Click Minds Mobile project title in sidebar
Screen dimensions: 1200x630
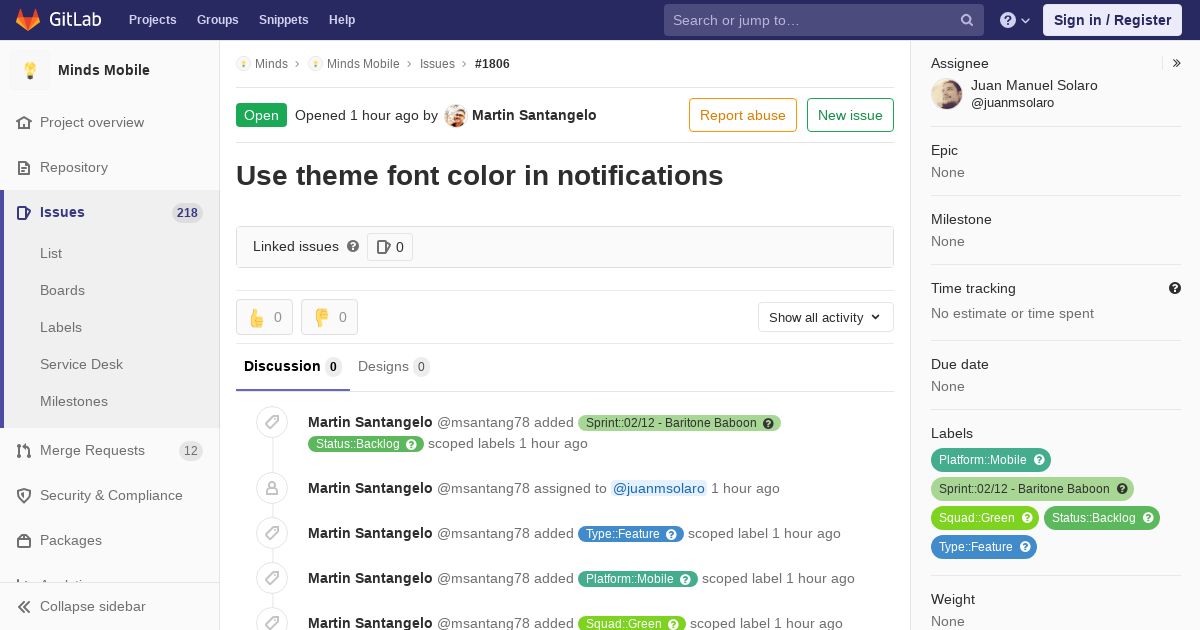pyautogui.click(x=104, y=70)
